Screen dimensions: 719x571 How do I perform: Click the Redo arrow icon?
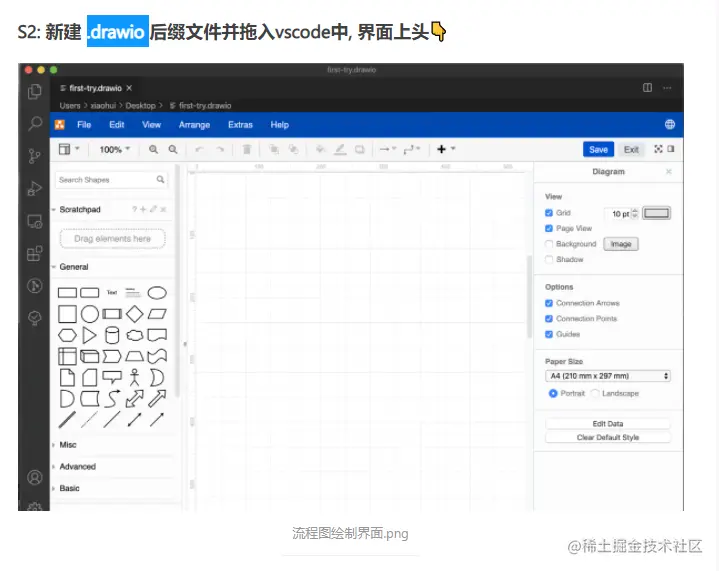point(220,149)
